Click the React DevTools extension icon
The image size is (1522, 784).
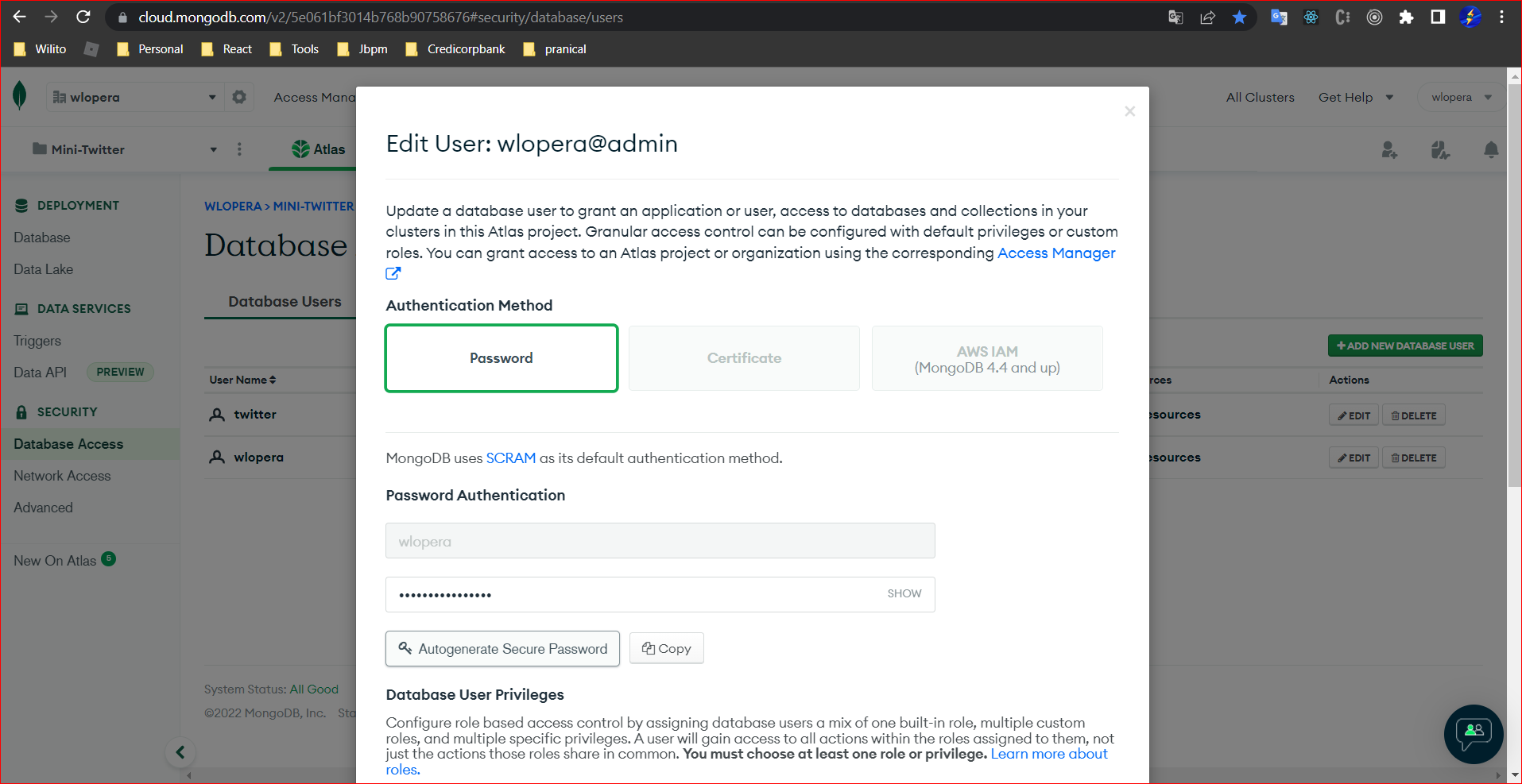1311,17
